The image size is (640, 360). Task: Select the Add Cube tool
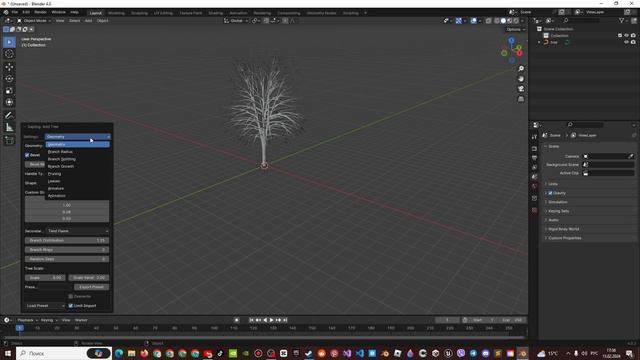click(9, 140)
